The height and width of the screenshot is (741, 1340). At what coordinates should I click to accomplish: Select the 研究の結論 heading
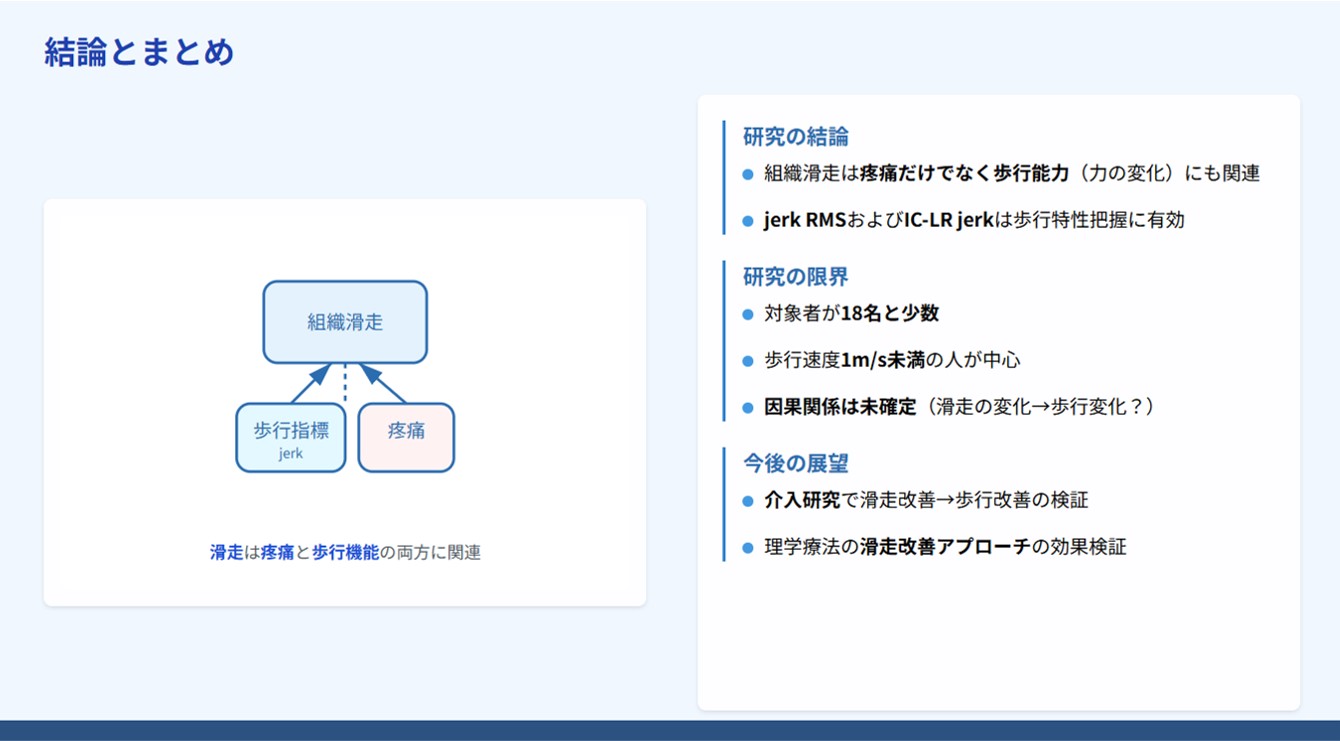coord(796,137)
